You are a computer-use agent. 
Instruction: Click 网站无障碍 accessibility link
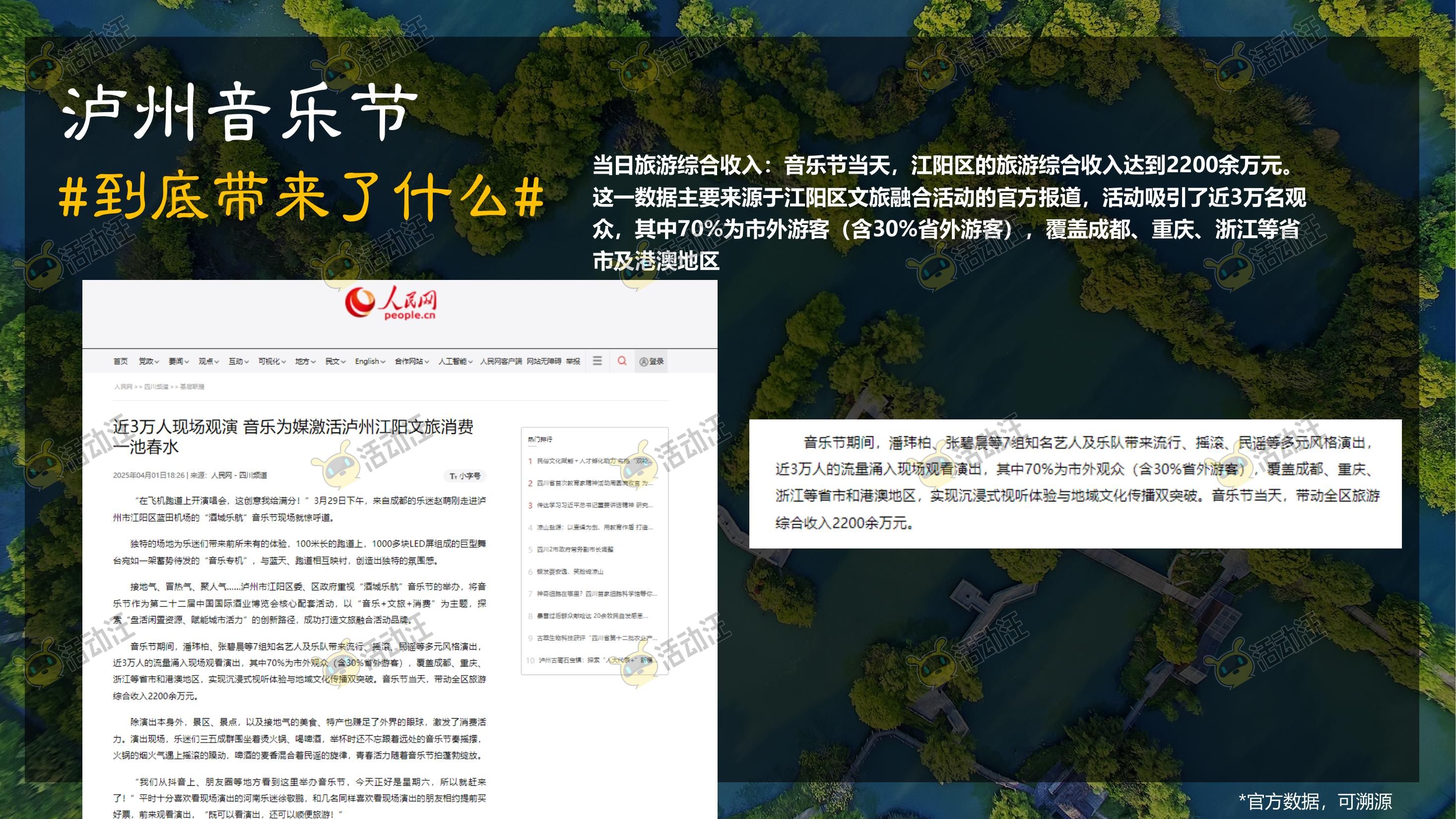[544, 361]
